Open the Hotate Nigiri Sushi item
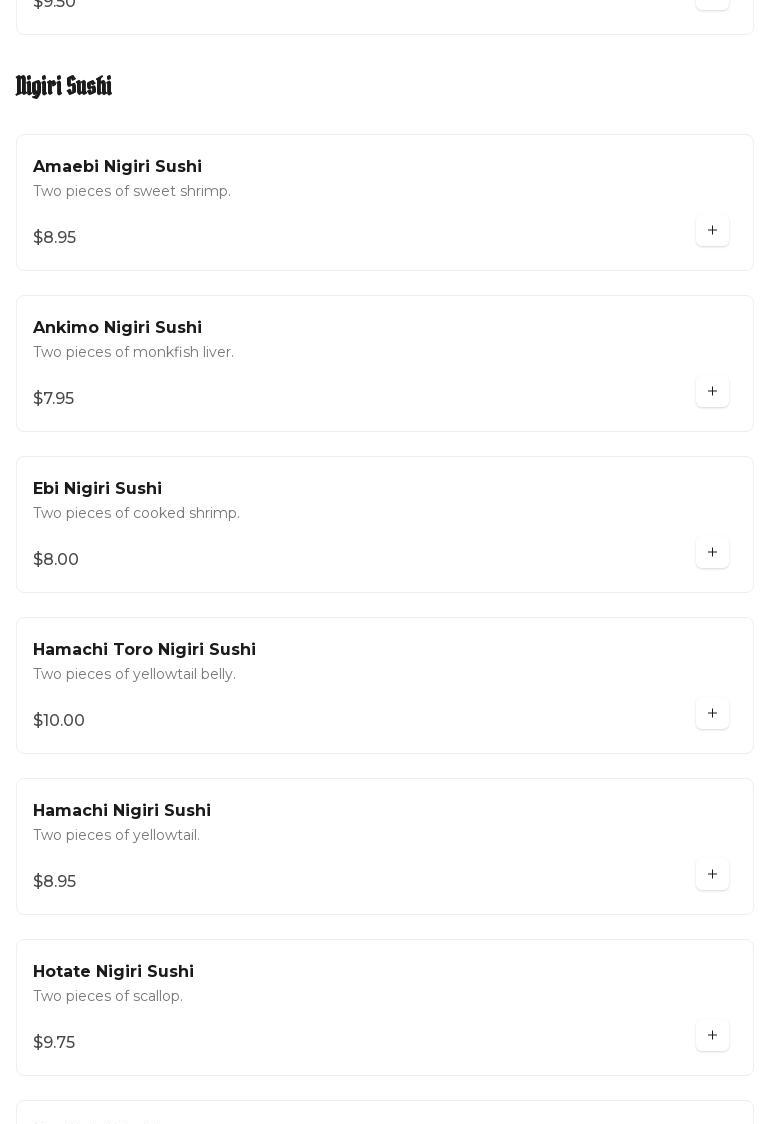The image size is (770, 1124). [x=113, y=972]
